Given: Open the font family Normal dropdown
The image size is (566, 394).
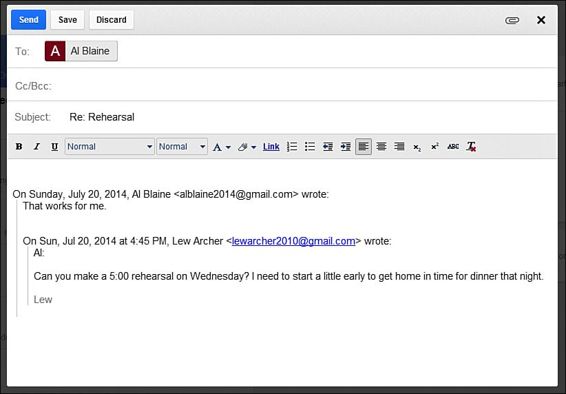Looking at the screenshot, I should (x=110, y=146).
